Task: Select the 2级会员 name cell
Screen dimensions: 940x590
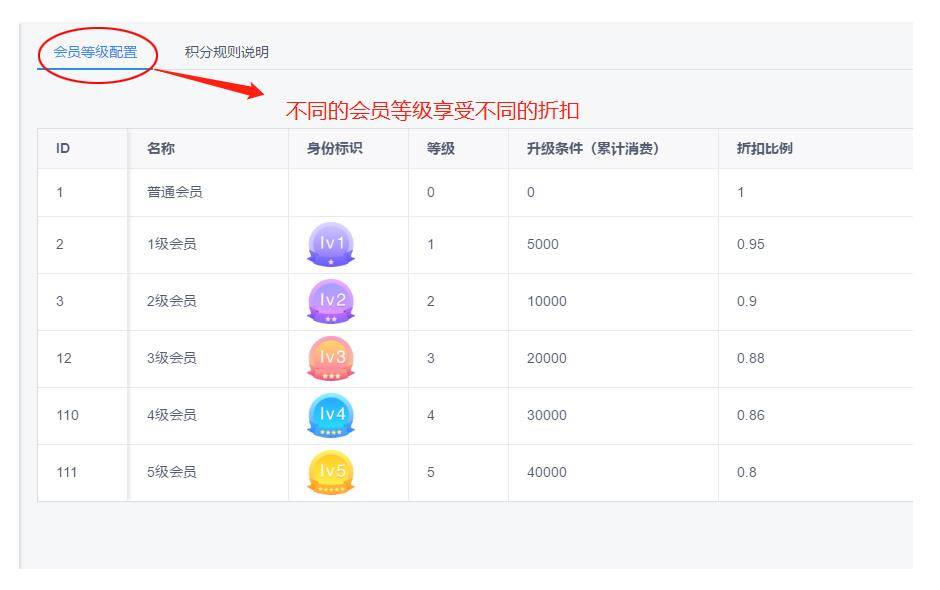Action: (171, 301)
